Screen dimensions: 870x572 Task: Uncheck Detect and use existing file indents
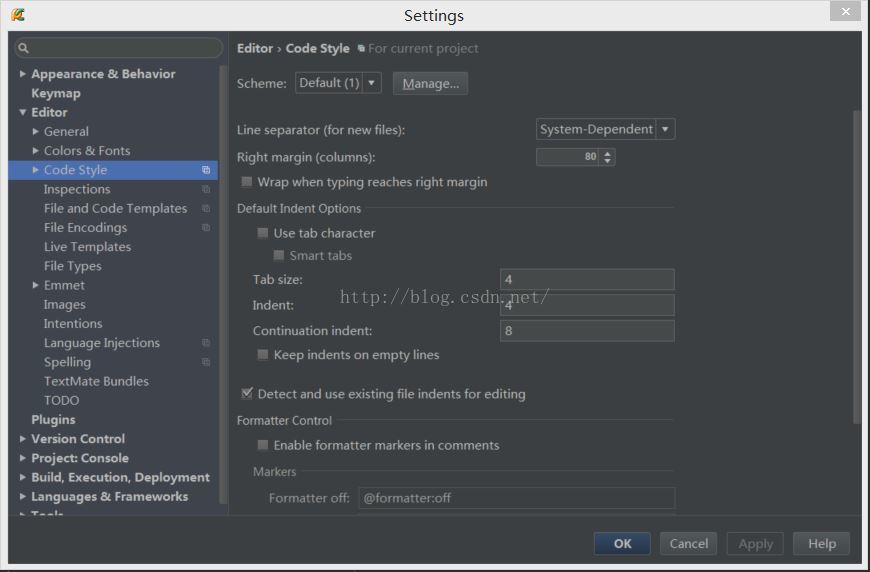(247, 394)
